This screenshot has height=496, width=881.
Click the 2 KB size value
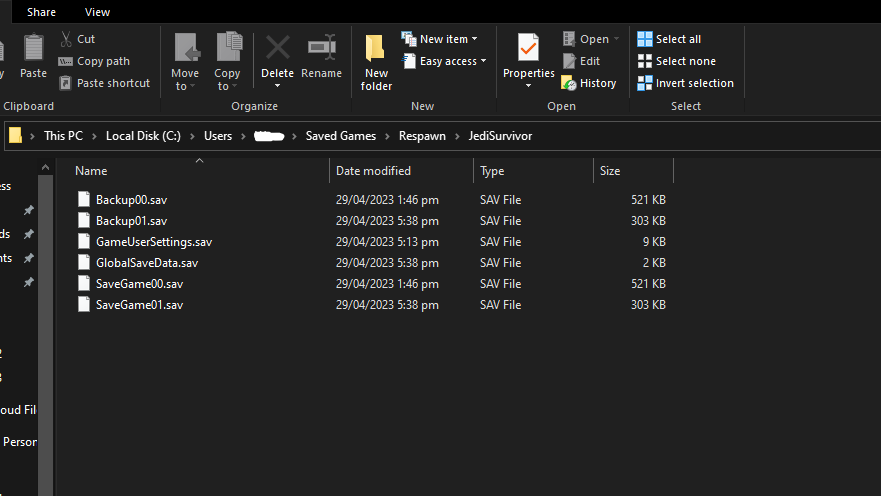click(x=654, y=262)
